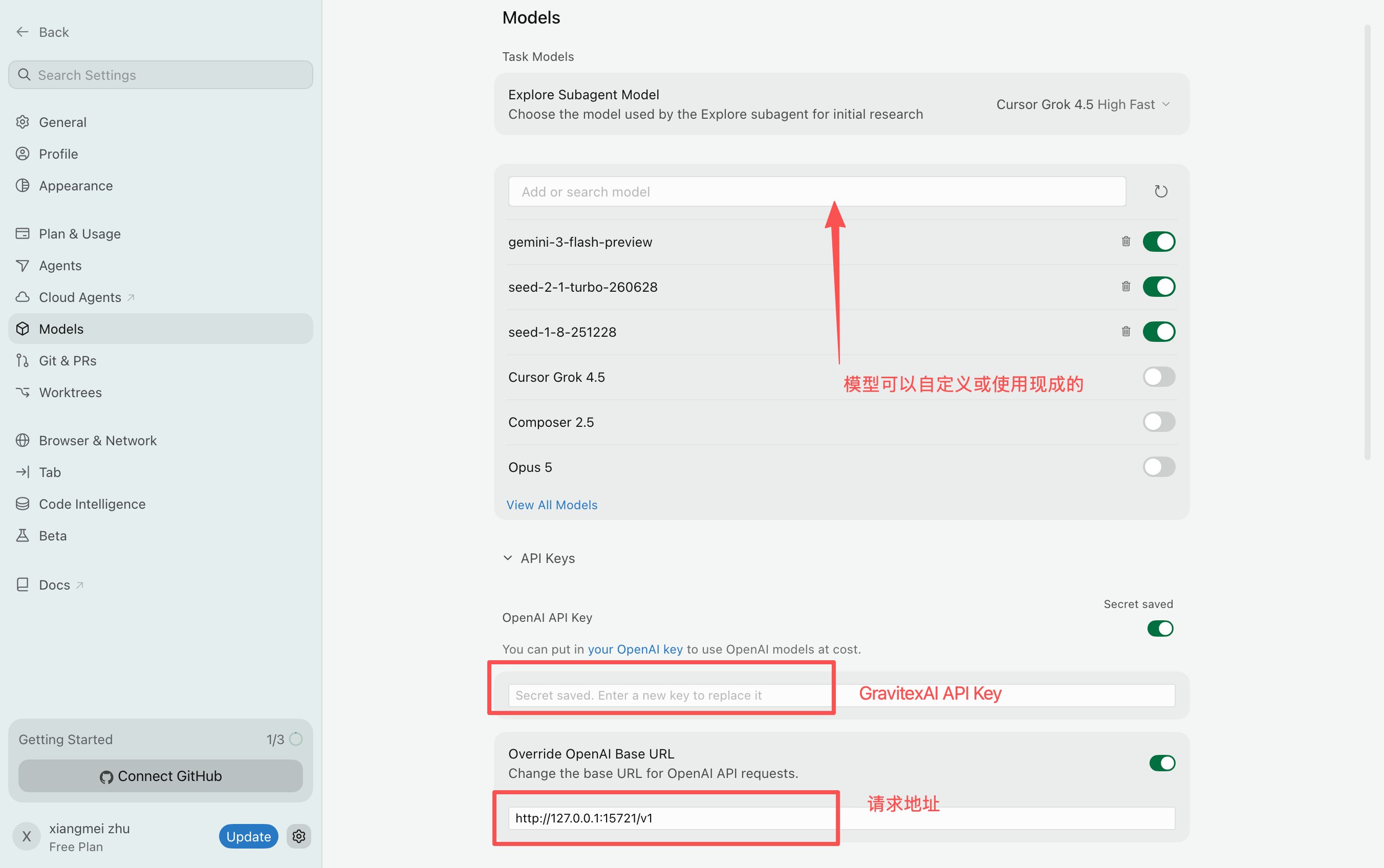Viewport: 1384px width, 868px height.
Task: Click the Code Intelligence database icon
Action: [23, 504]
